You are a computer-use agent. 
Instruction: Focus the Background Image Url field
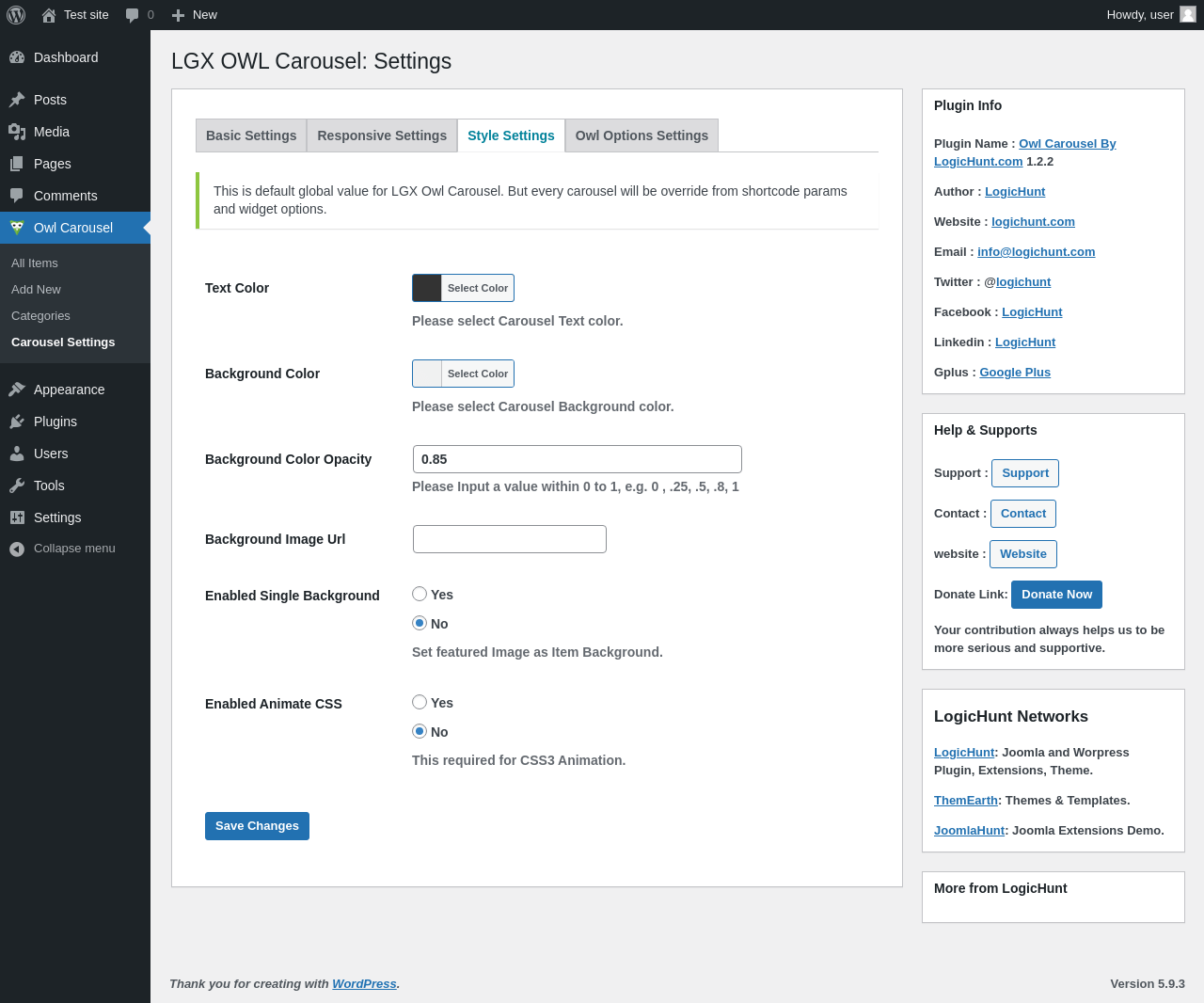point(510,539)
